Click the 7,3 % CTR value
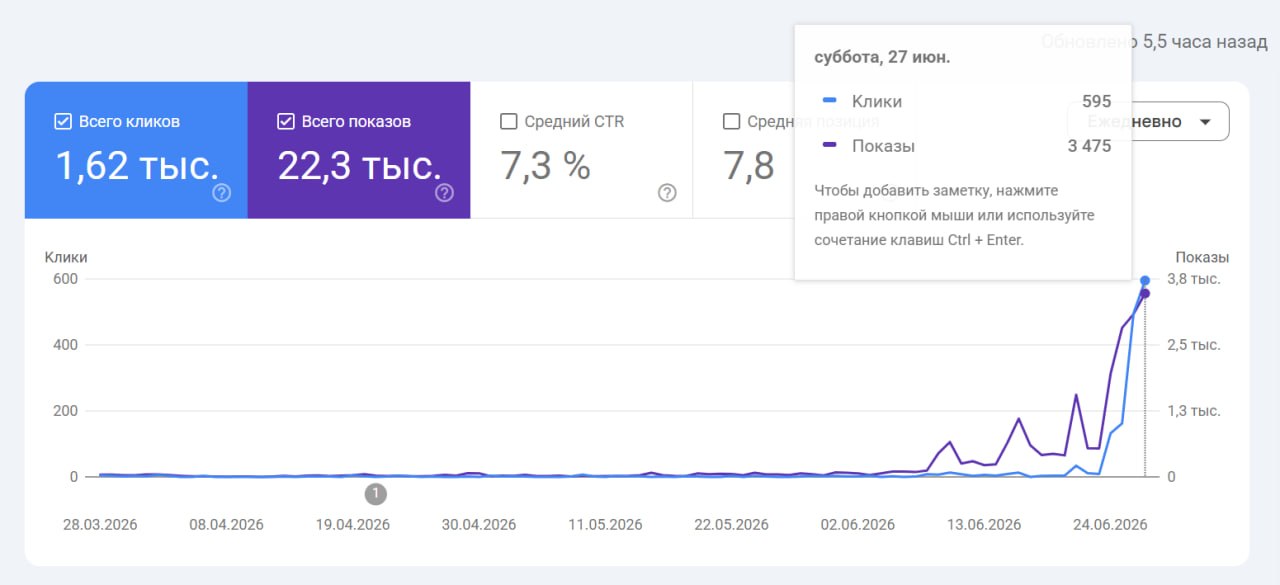1280x585 pixels. tap(545, 166)
